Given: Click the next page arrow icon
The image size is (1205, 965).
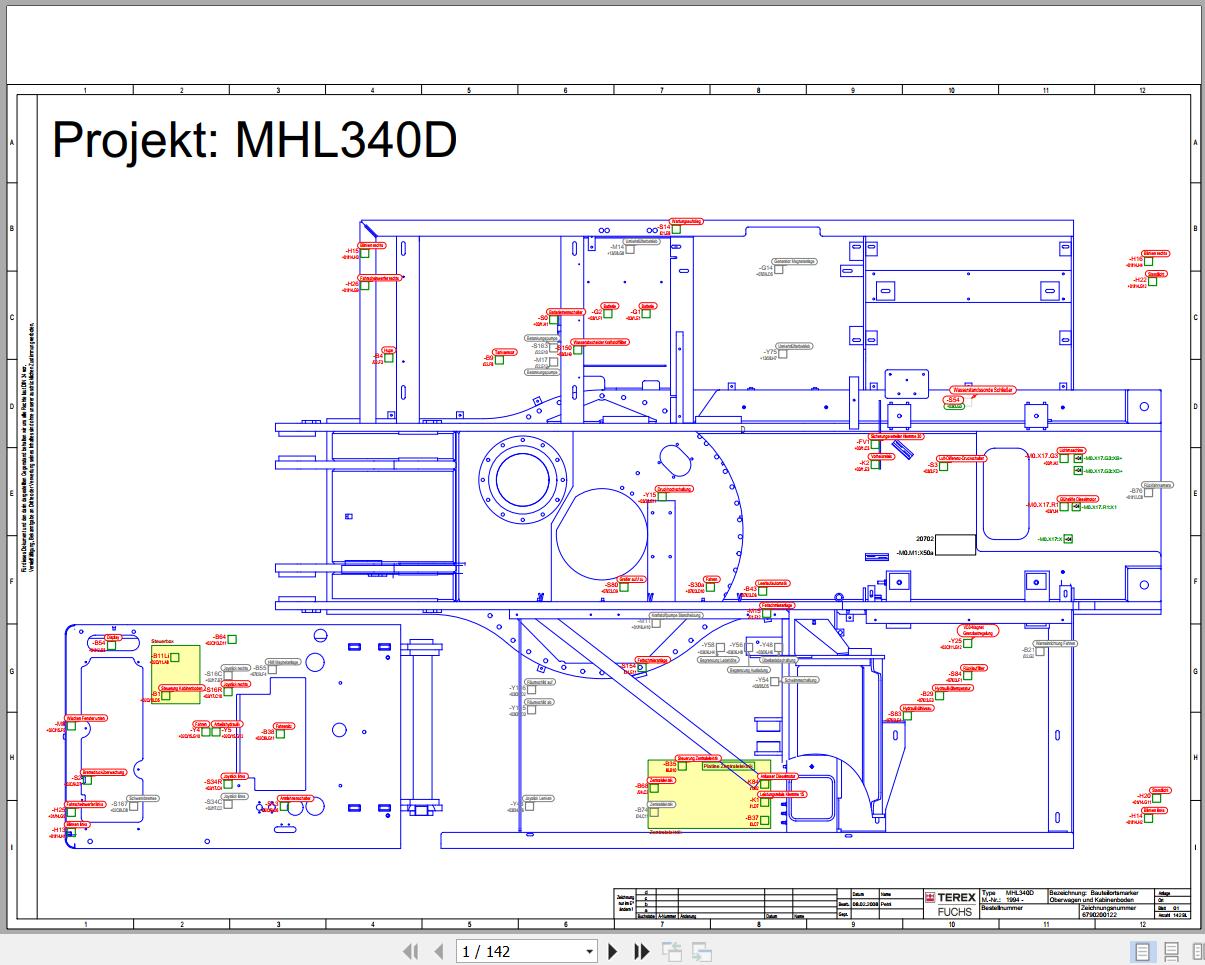Looking at the screenshot, I should pos(613,951).
